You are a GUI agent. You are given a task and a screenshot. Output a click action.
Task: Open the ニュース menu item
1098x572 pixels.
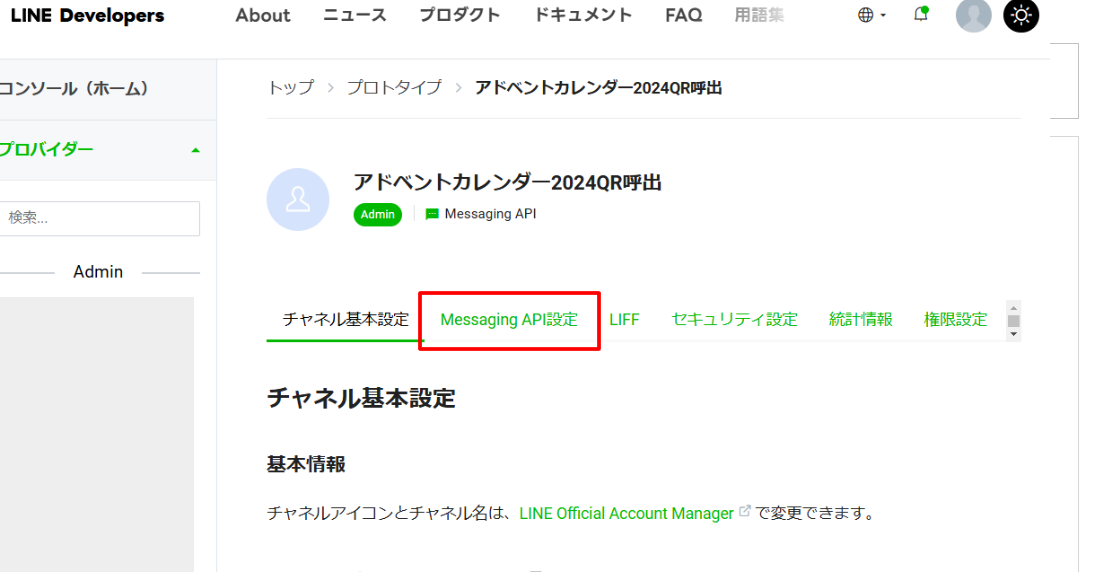point(354,15)
